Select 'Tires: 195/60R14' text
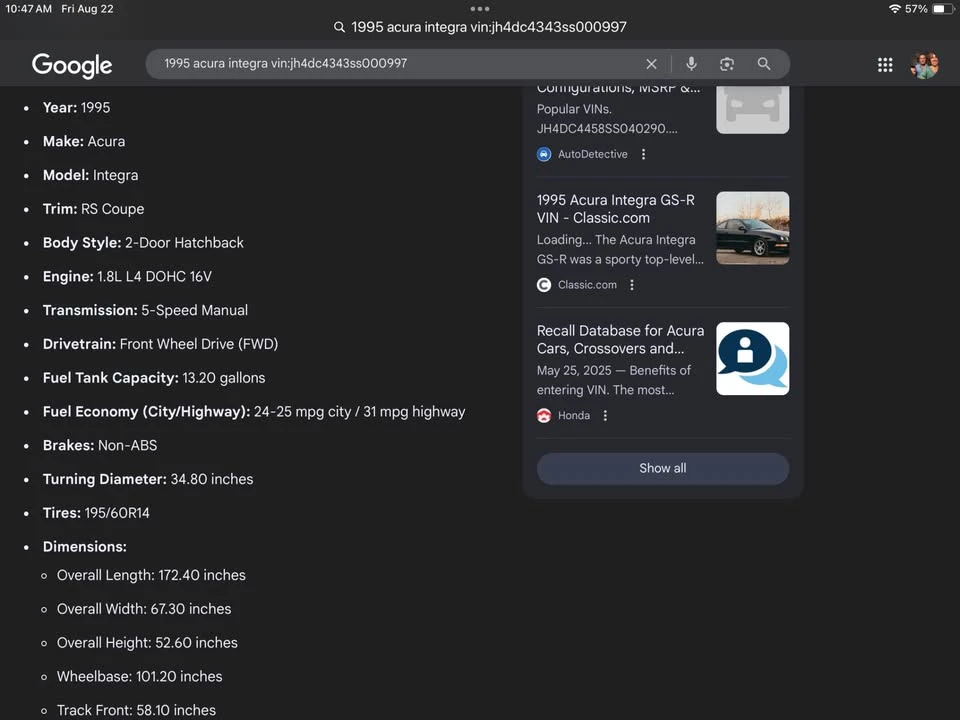Image resolution: width=960 pixels, height=720 pixels. [96, 513]
